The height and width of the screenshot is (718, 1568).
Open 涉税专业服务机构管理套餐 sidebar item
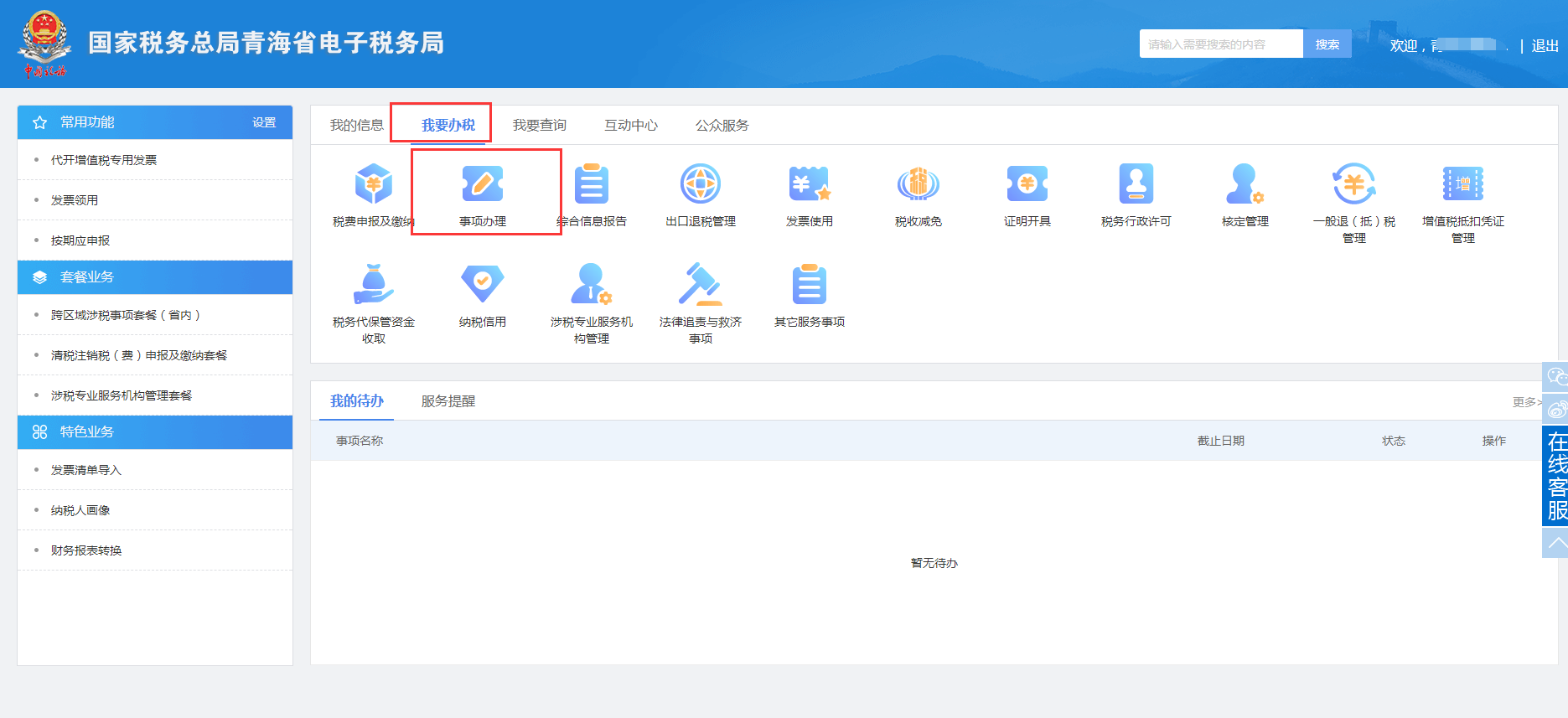[x=122, y=395]
